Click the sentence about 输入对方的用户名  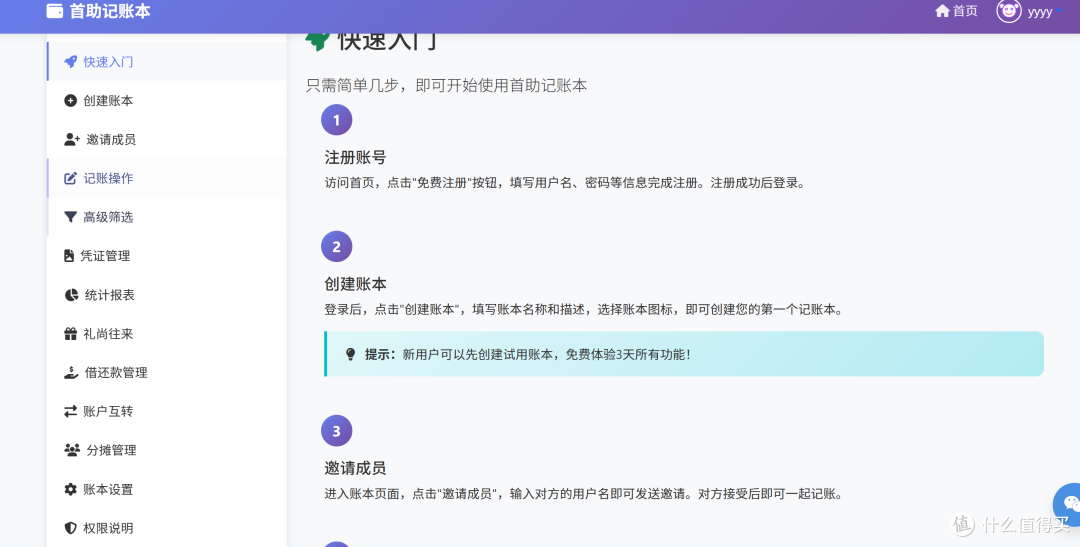point(583,494)
